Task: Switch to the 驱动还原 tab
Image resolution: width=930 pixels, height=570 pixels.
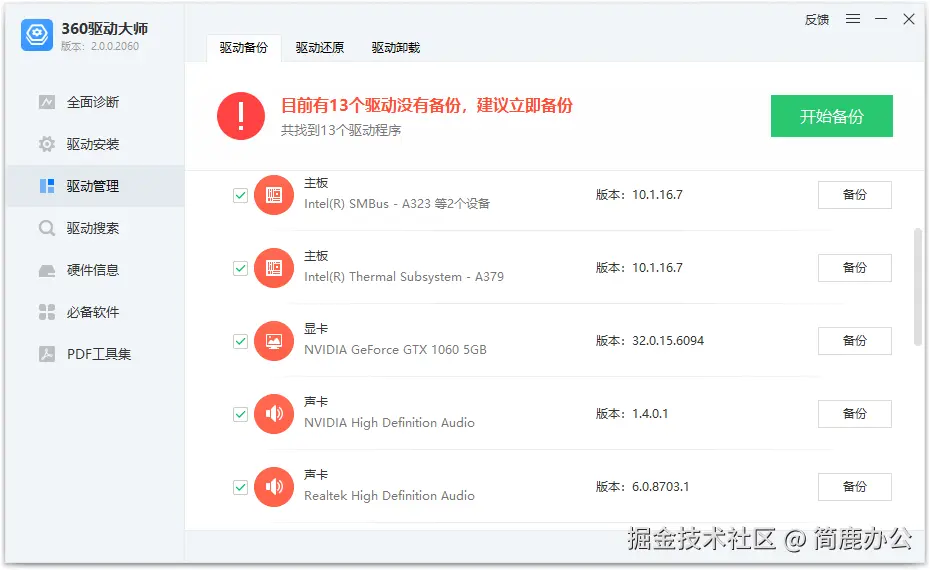Action: (x=320, y=48)
